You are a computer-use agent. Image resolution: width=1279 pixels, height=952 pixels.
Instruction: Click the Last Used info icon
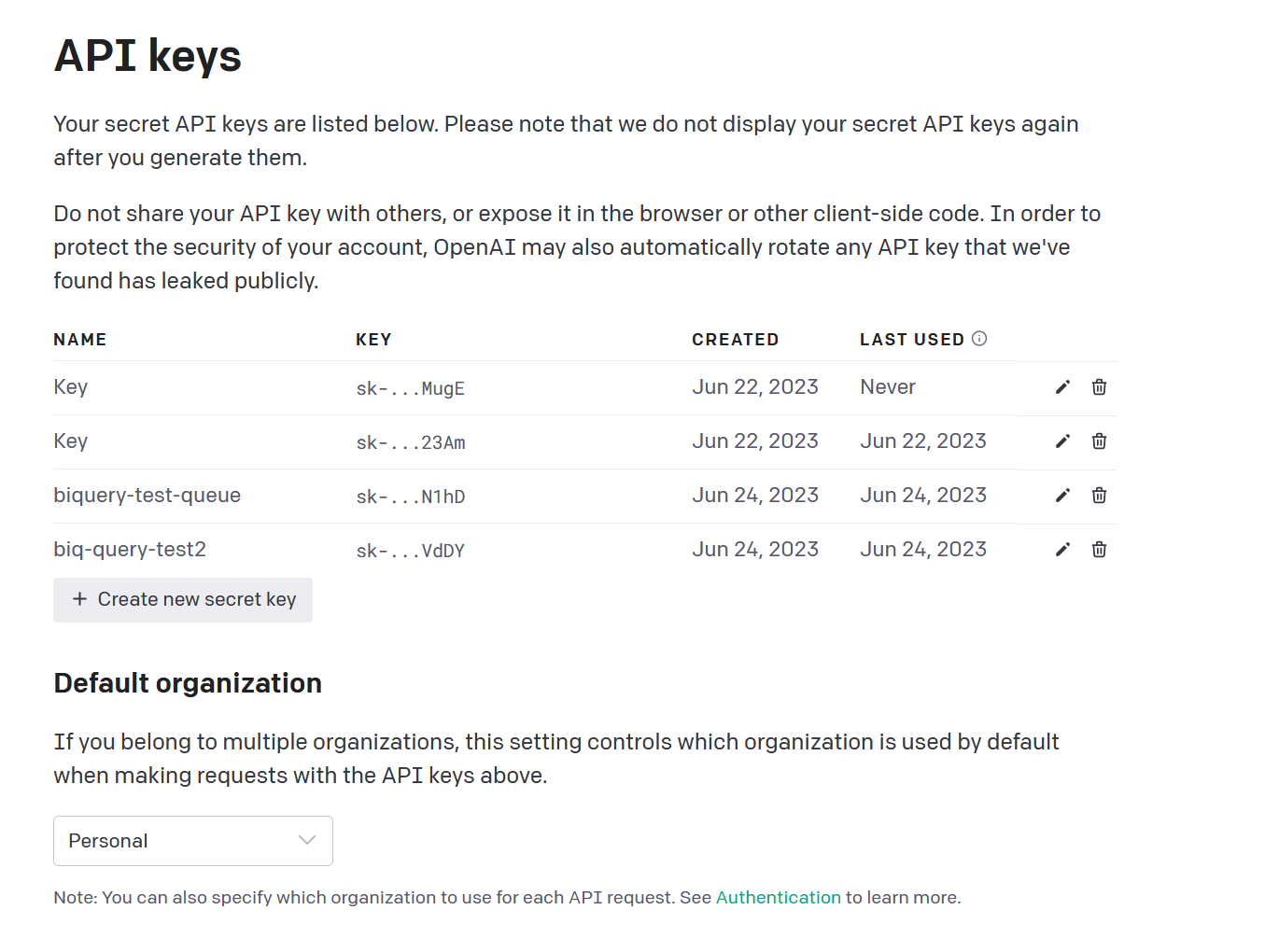(x=979, y=339)
